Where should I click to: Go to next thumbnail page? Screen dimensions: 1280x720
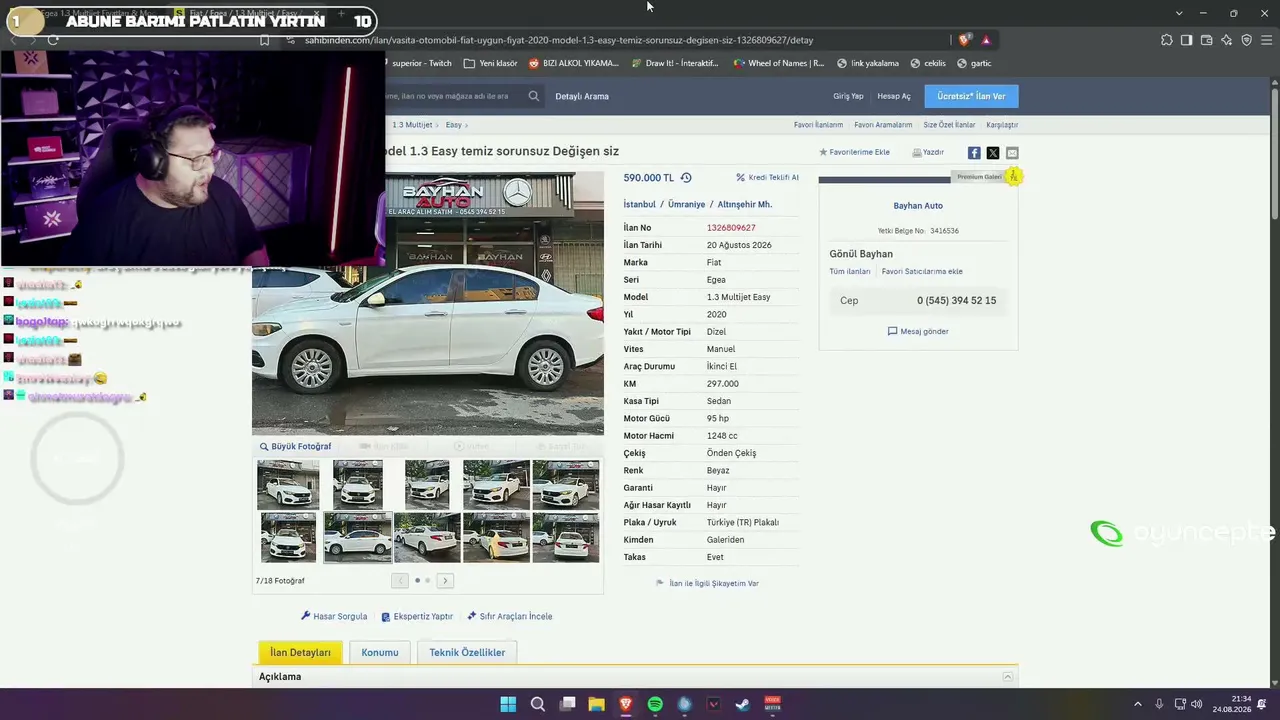click(445, 580)
